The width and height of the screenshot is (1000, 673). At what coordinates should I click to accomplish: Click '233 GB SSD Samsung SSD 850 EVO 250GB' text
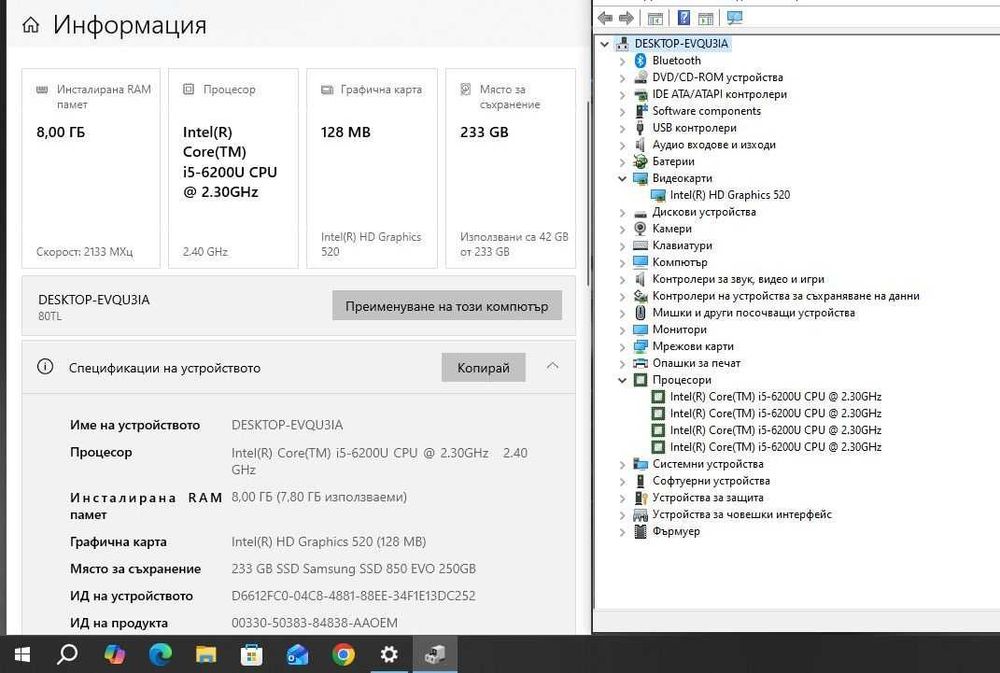pyautogui.click(x=353, y=568)
